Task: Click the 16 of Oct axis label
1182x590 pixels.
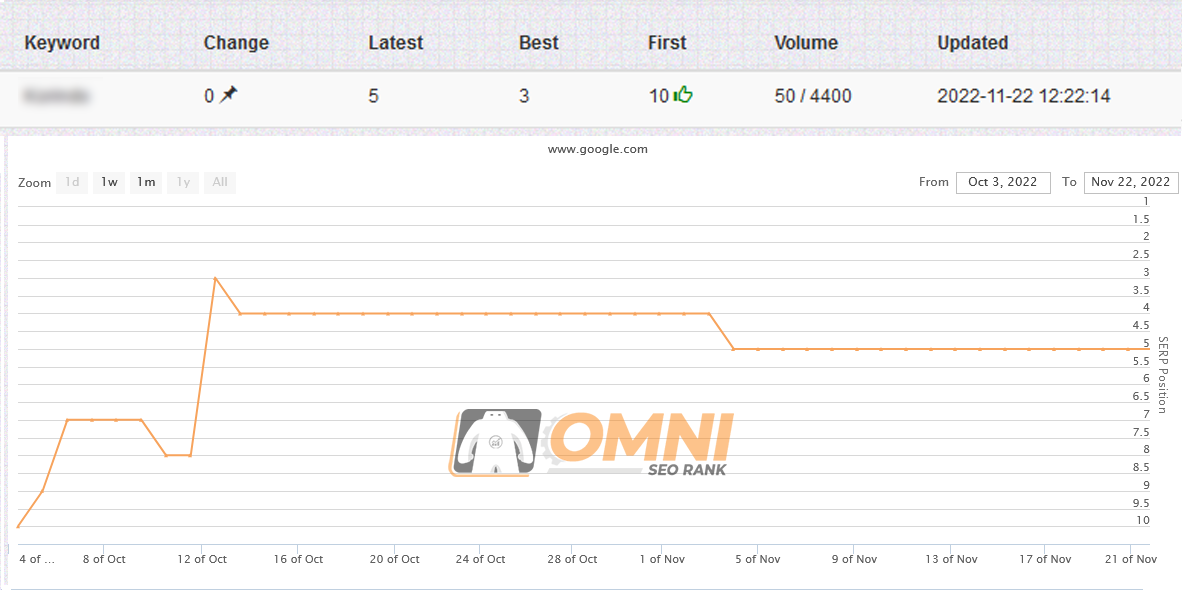Action: pyautogui.click(x=297, y=559)
